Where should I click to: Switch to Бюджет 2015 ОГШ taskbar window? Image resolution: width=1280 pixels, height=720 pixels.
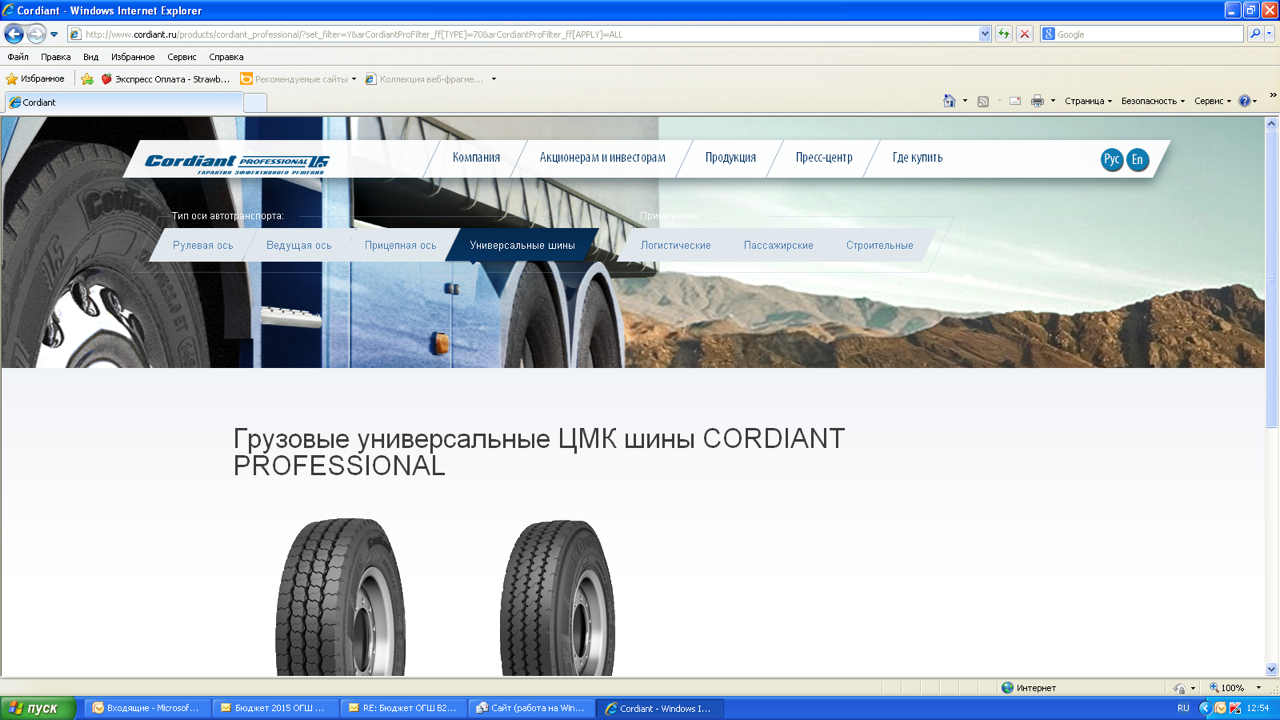click(273, 708)
